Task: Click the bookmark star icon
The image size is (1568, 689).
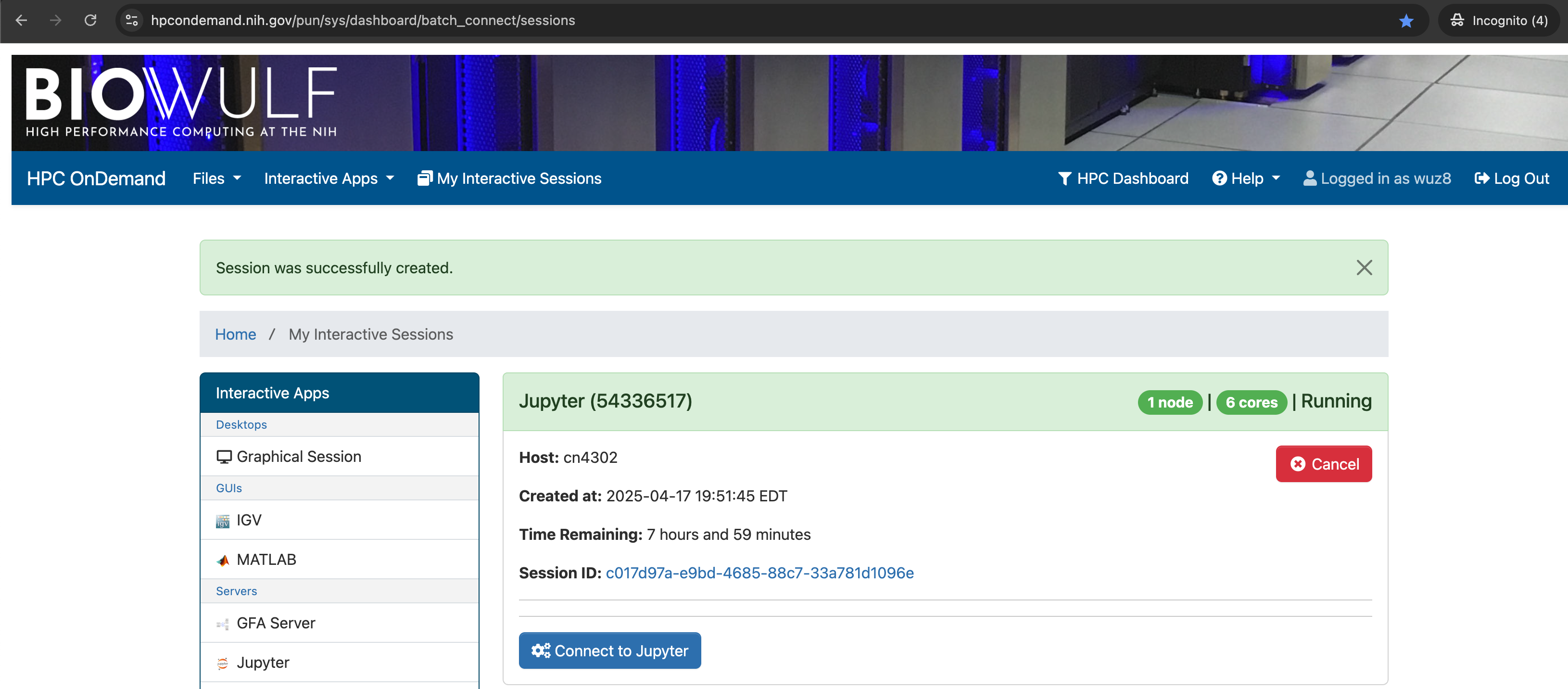Action: 1405,21
